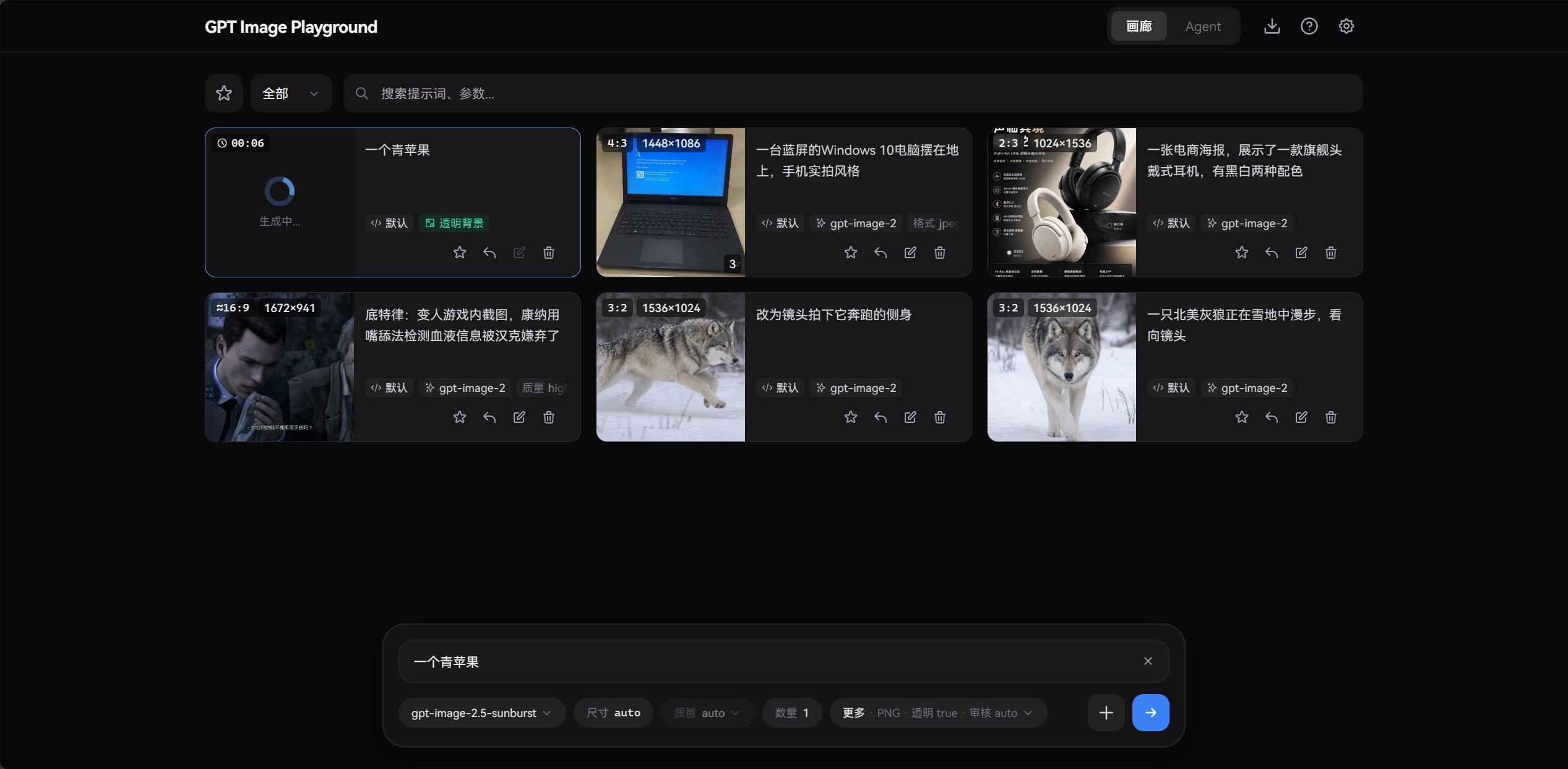Edit the headphone e-commerce poster image
The height and width of the screenshot is (769, 1568).
[1301, 253]
